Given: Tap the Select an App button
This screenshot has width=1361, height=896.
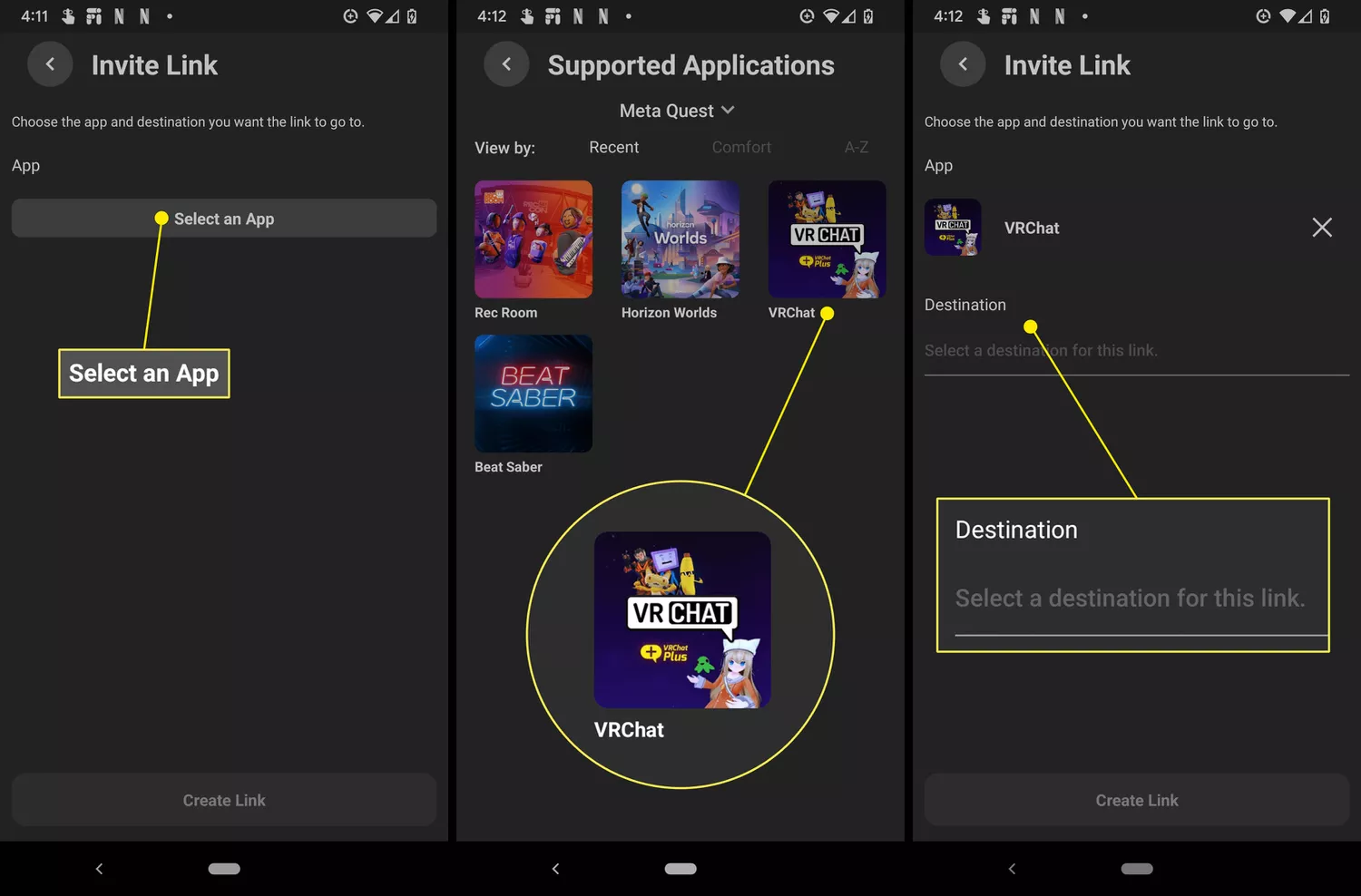Looking at the screenshot, I should coord(224,219).
